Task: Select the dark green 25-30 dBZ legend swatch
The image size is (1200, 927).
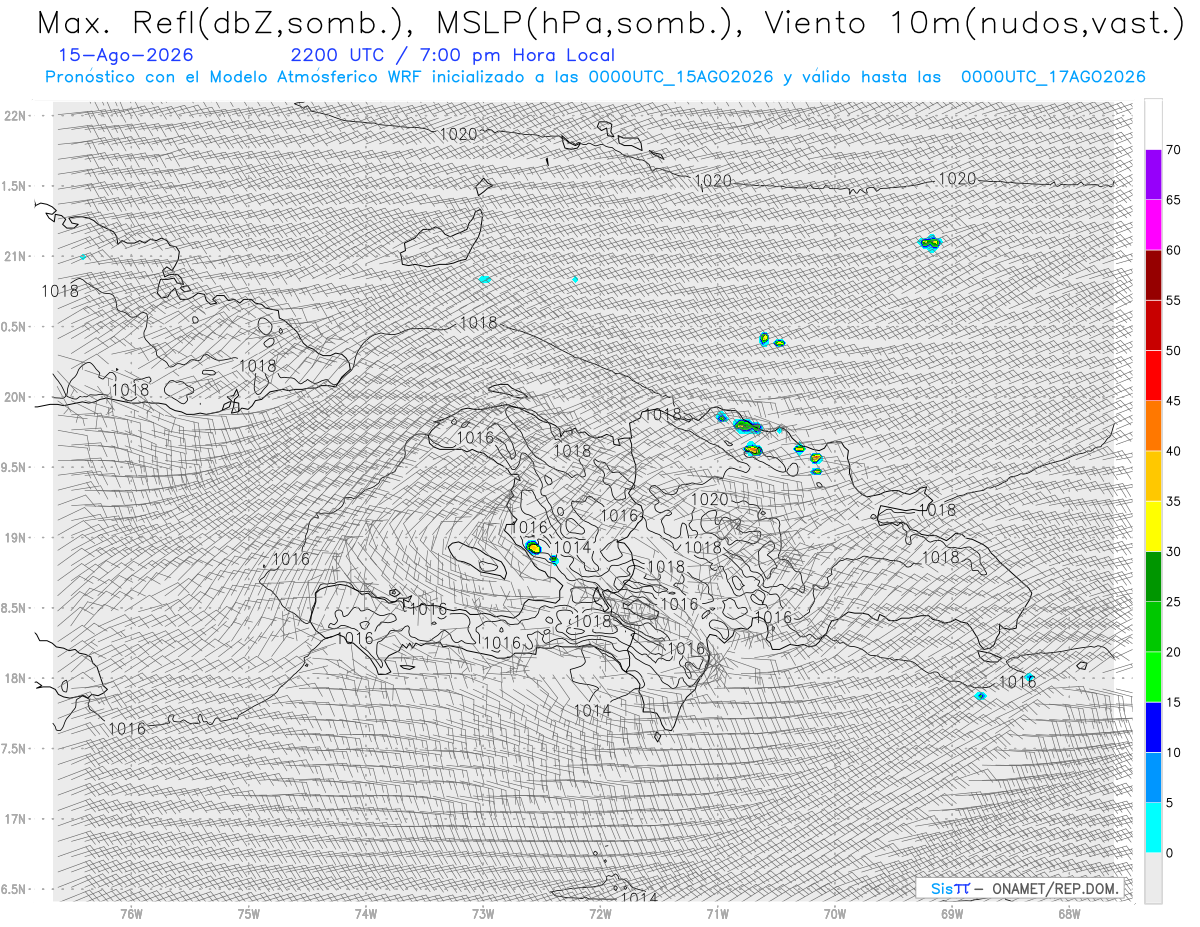Action: coord(1153,576)
